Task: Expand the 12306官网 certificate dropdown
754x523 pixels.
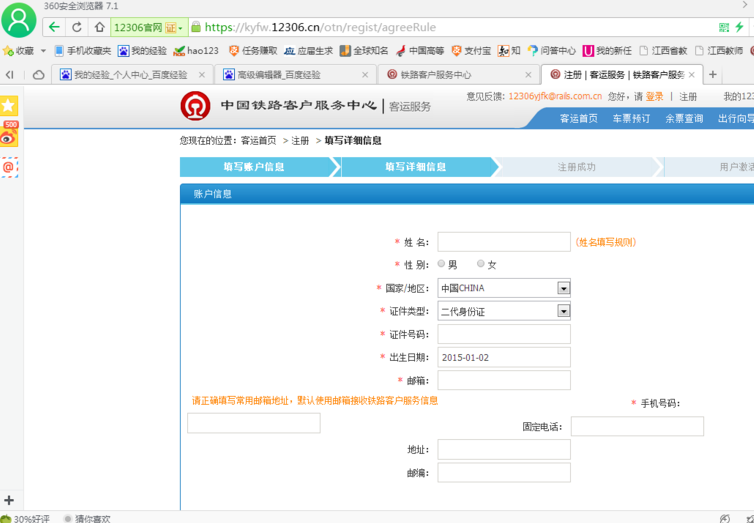Action: pos(180,28)
